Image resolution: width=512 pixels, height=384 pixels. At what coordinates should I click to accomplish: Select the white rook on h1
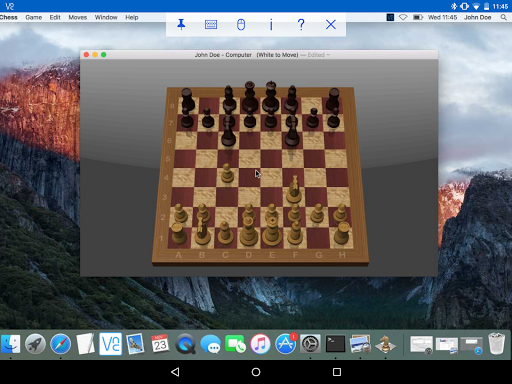pos(342,232)
